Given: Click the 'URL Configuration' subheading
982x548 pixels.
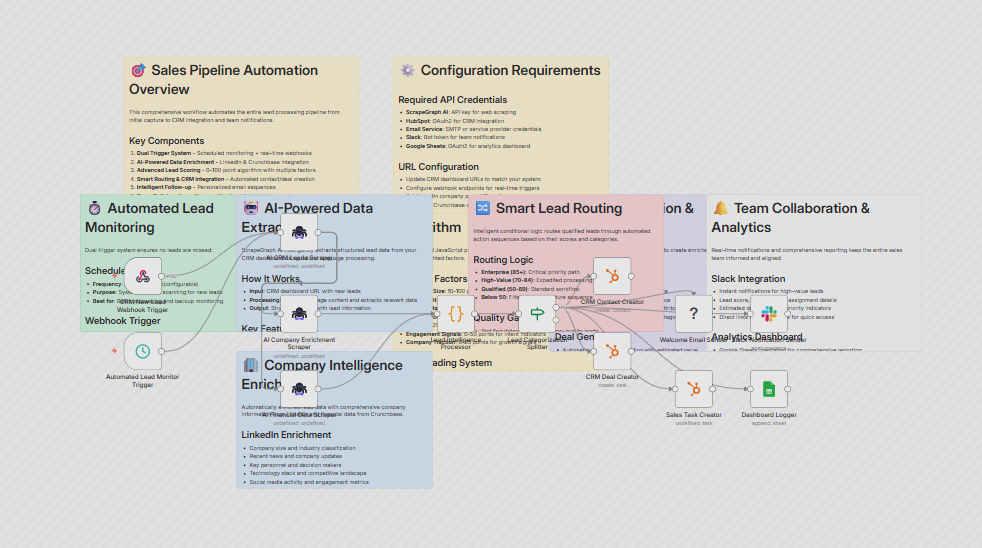Looking at the screenshot, I should [x=438, y=167].
